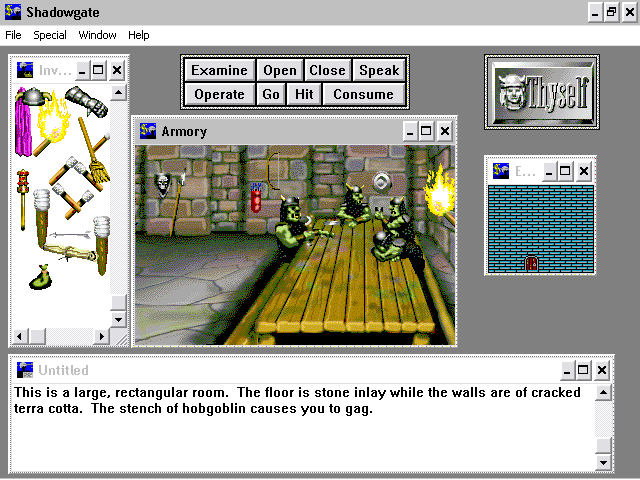The image size is (640, 480).
Task: Click inventory scrollbar down arrow
Action: [x=118, y=319]
